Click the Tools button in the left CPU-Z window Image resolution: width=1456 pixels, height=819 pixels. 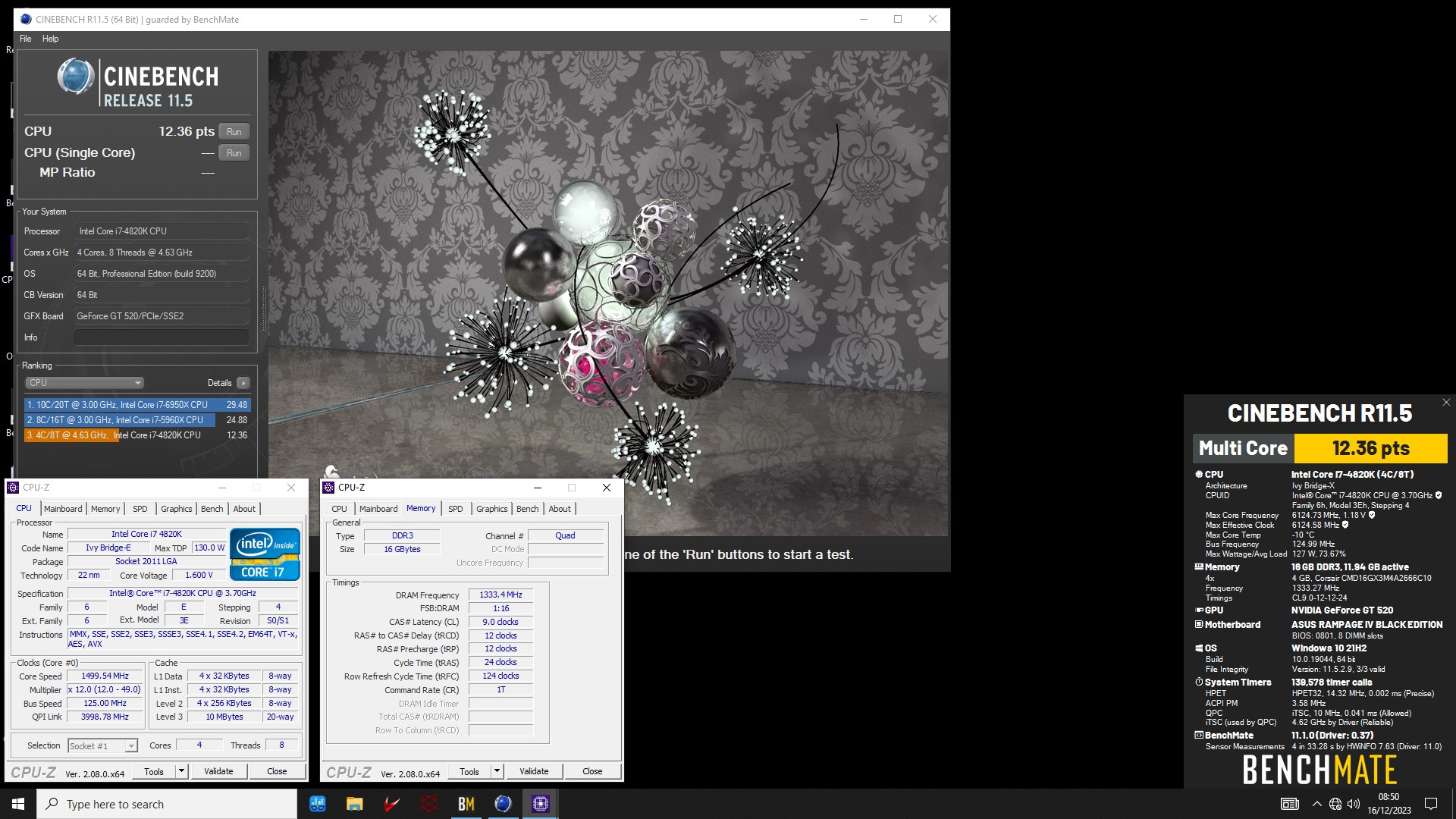coord(154,771)
